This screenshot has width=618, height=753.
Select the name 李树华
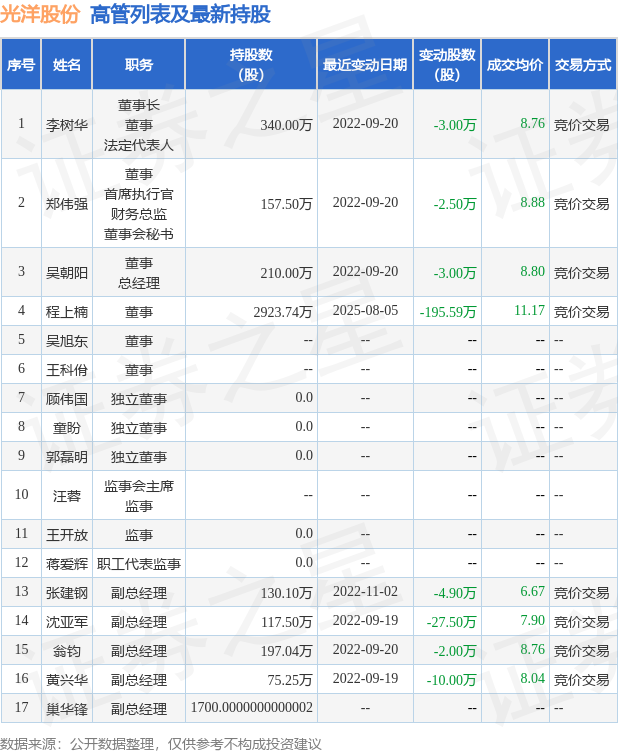(x=67, y=125)
